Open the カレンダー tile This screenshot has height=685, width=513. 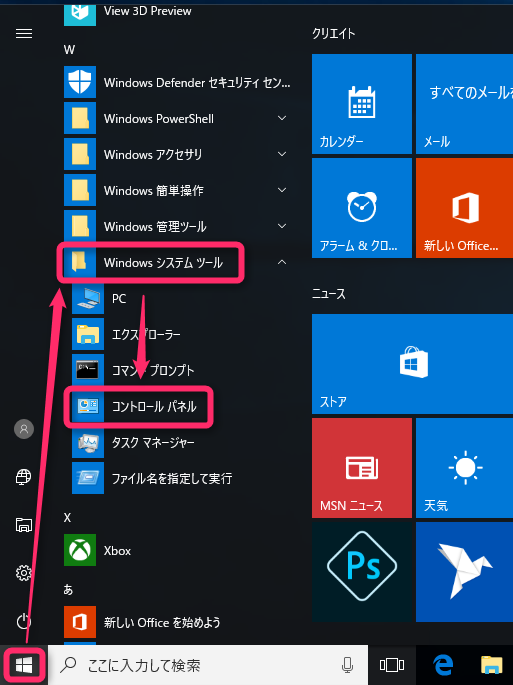(362, 104)
